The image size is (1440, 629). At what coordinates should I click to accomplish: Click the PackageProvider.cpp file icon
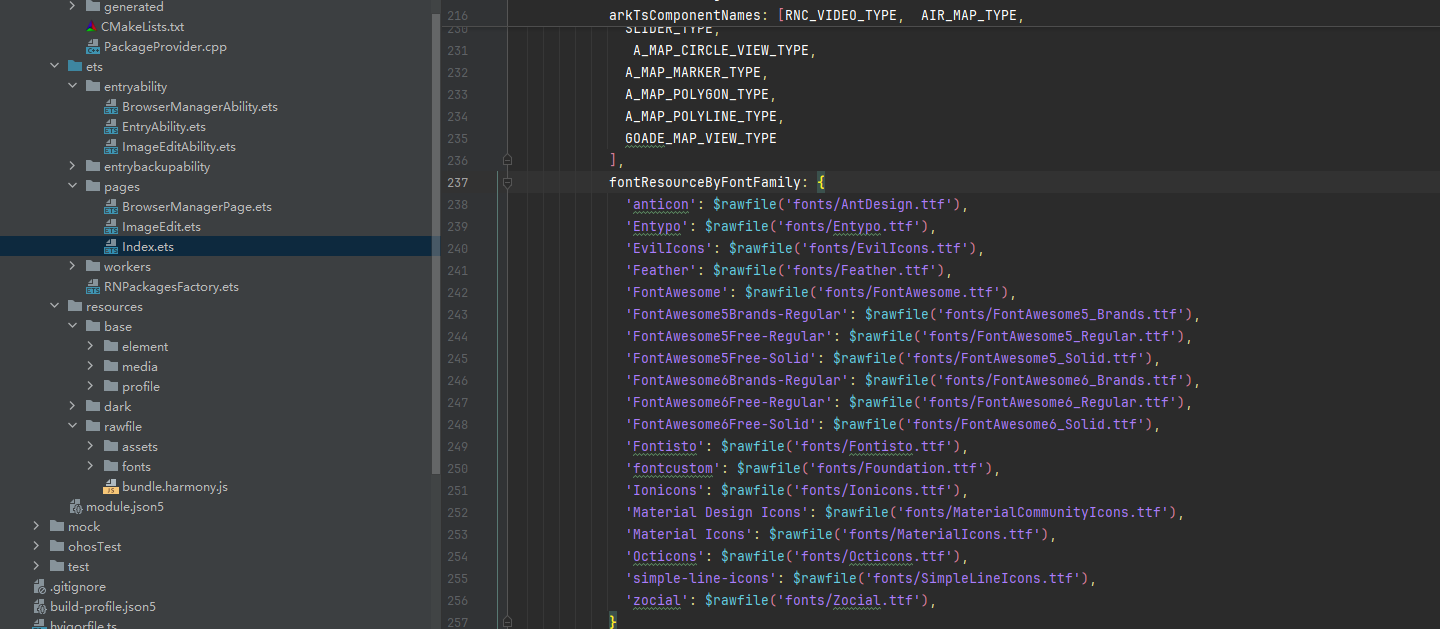click(x=92, y=47)
